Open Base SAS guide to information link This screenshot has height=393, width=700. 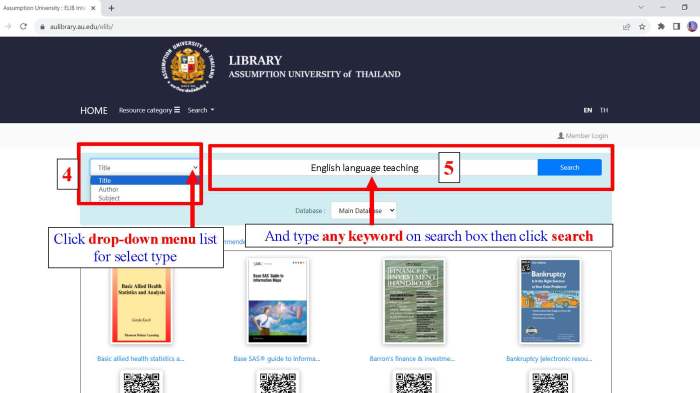(x=277, y=359)
